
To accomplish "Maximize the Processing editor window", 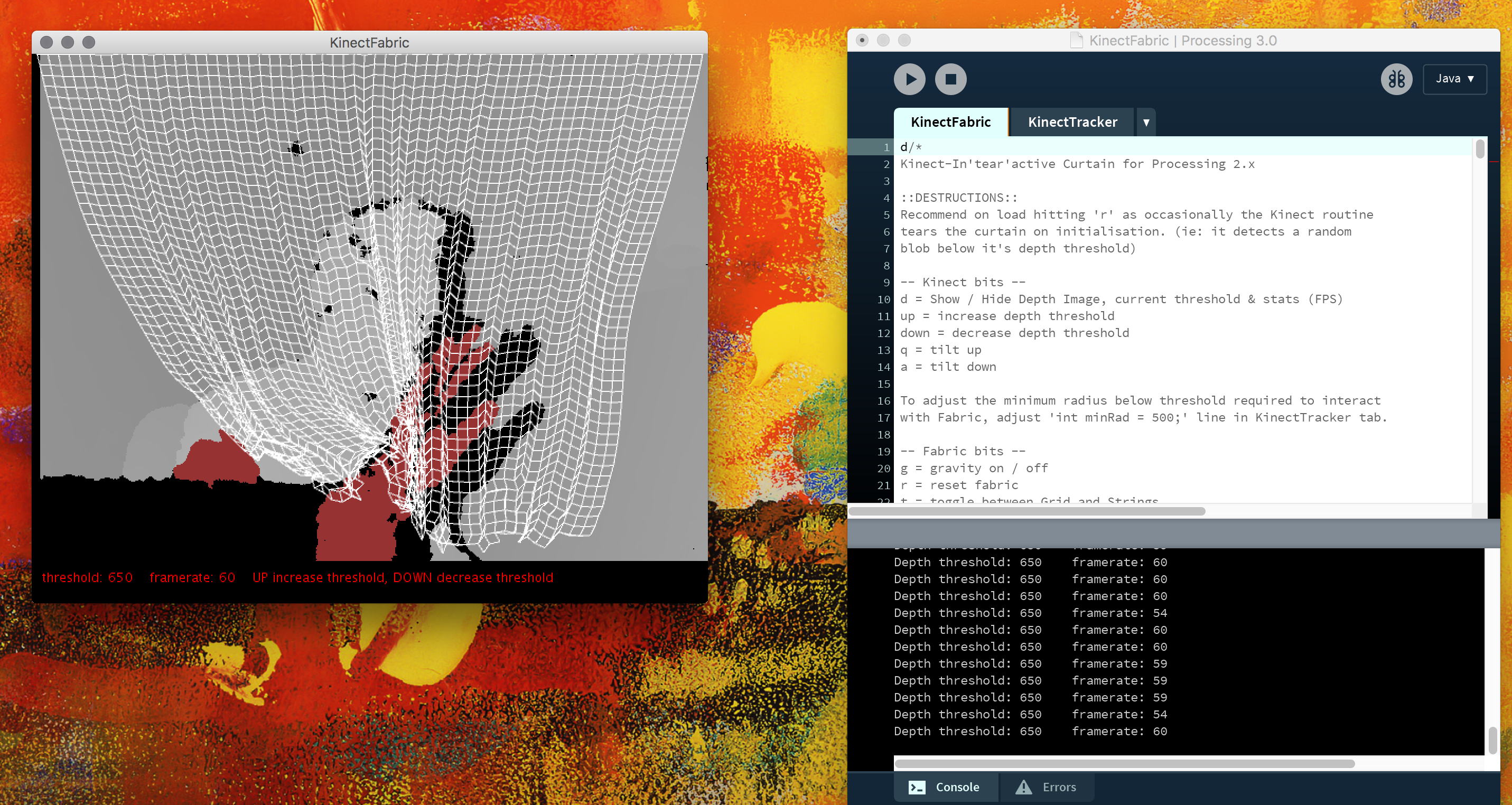I will click(904, 40).
